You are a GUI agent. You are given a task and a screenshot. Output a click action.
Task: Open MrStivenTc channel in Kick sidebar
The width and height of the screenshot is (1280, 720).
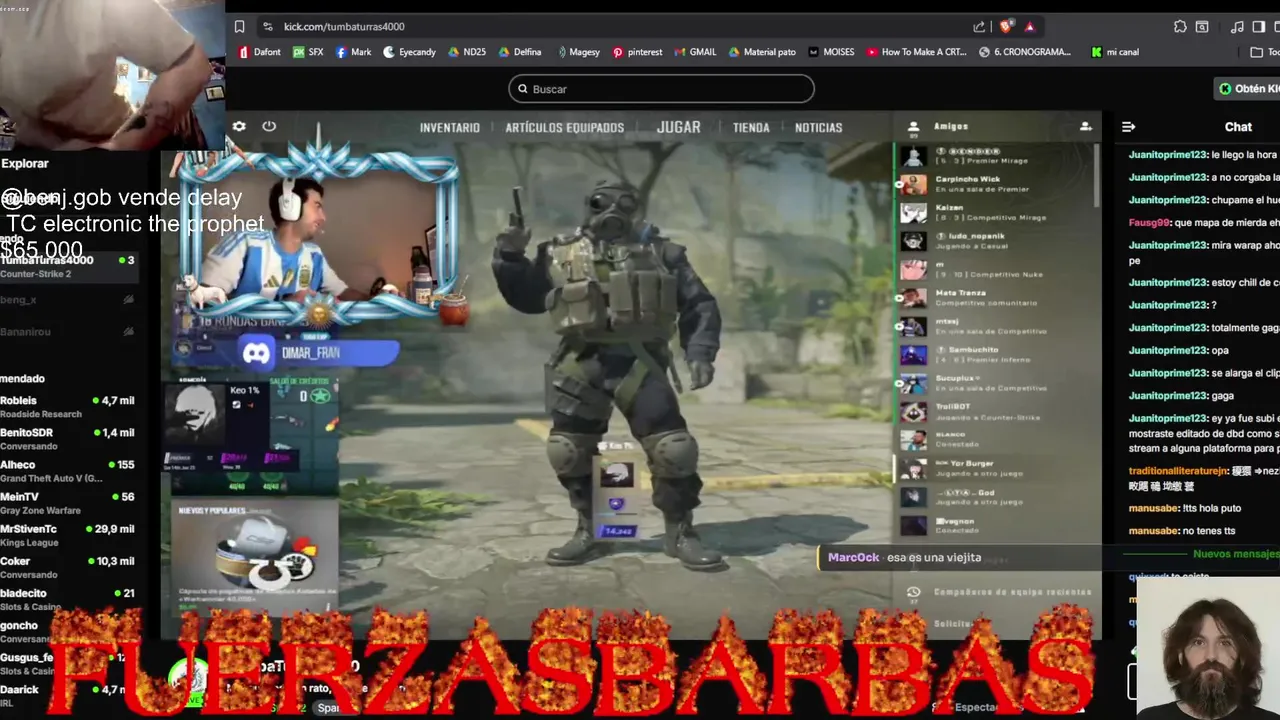(x=68, y=535)
